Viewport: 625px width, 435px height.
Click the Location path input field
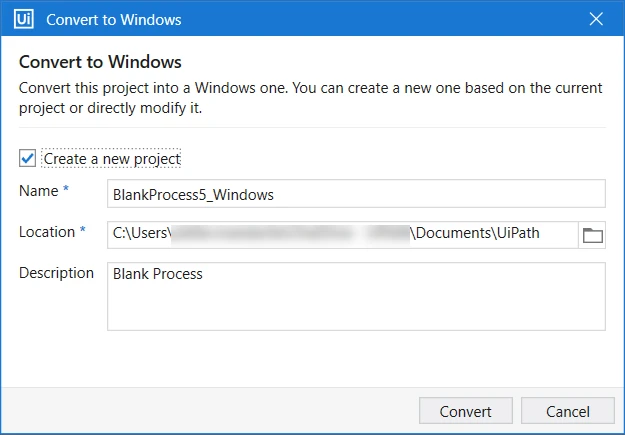(343, 235)
